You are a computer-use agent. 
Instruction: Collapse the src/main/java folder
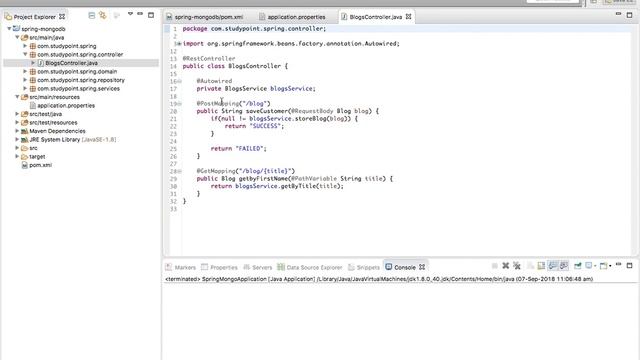tap(17, 38)
